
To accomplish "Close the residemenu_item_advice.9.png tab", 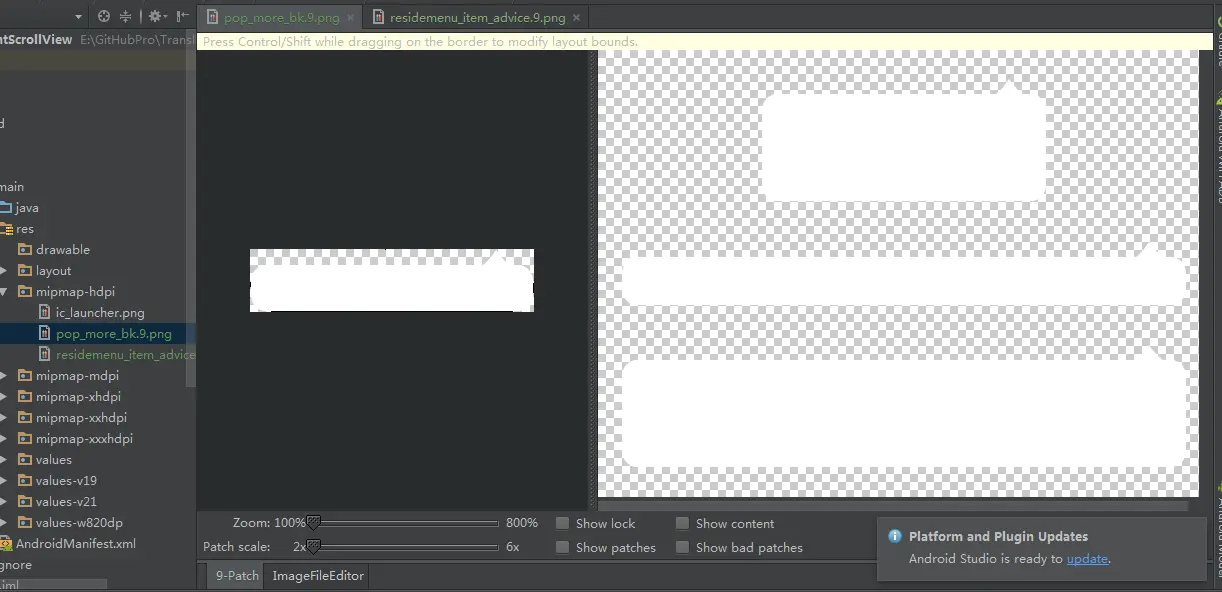I will (x=577, y=18).
